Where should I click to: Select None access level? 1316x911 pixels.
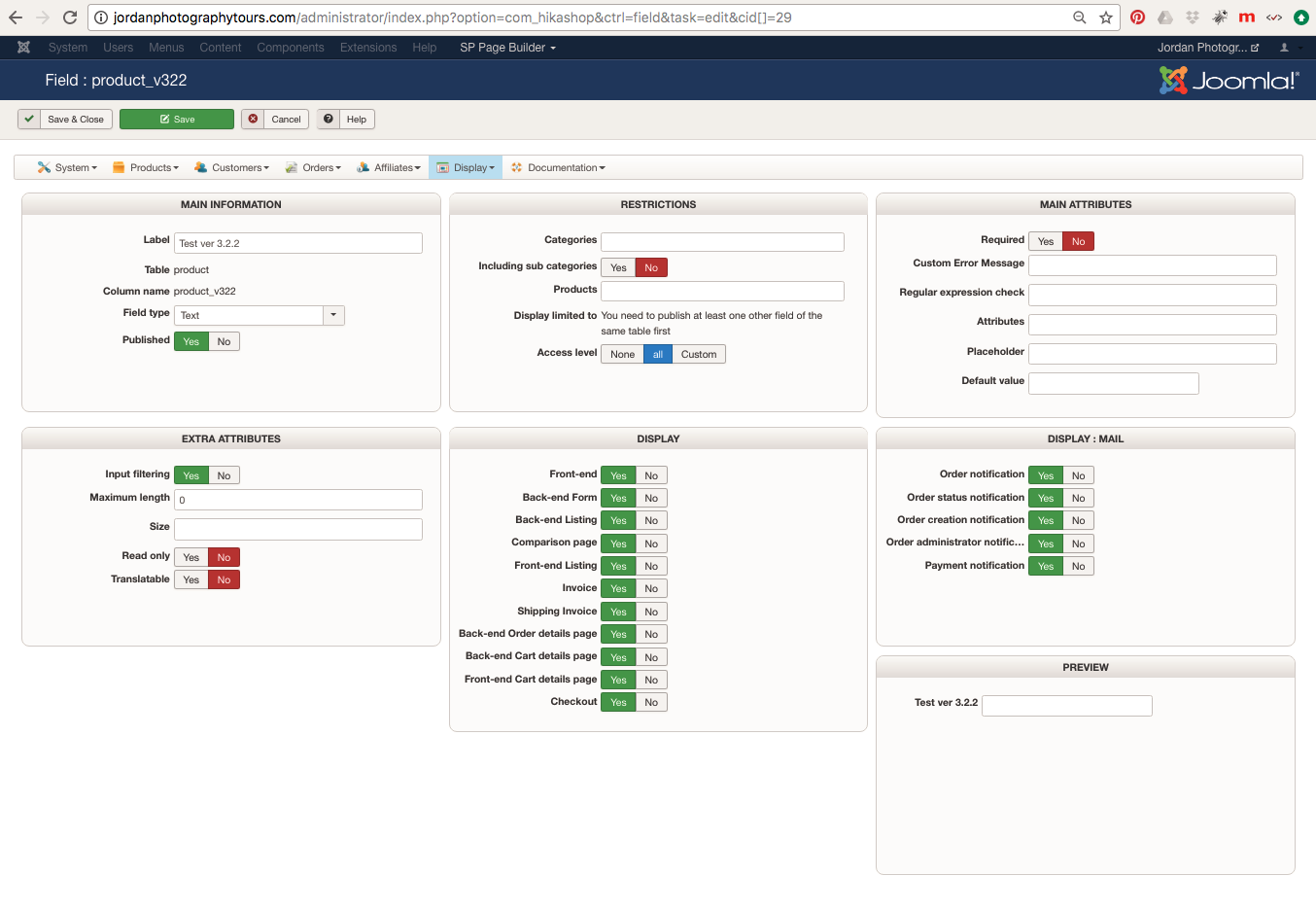tap(622, 354)
